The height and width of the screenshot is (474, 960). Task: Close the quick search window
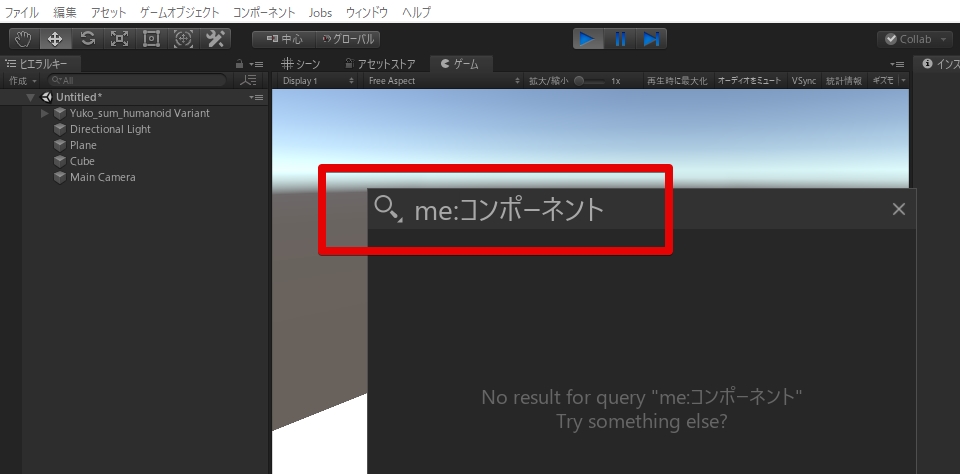point(898,209)
